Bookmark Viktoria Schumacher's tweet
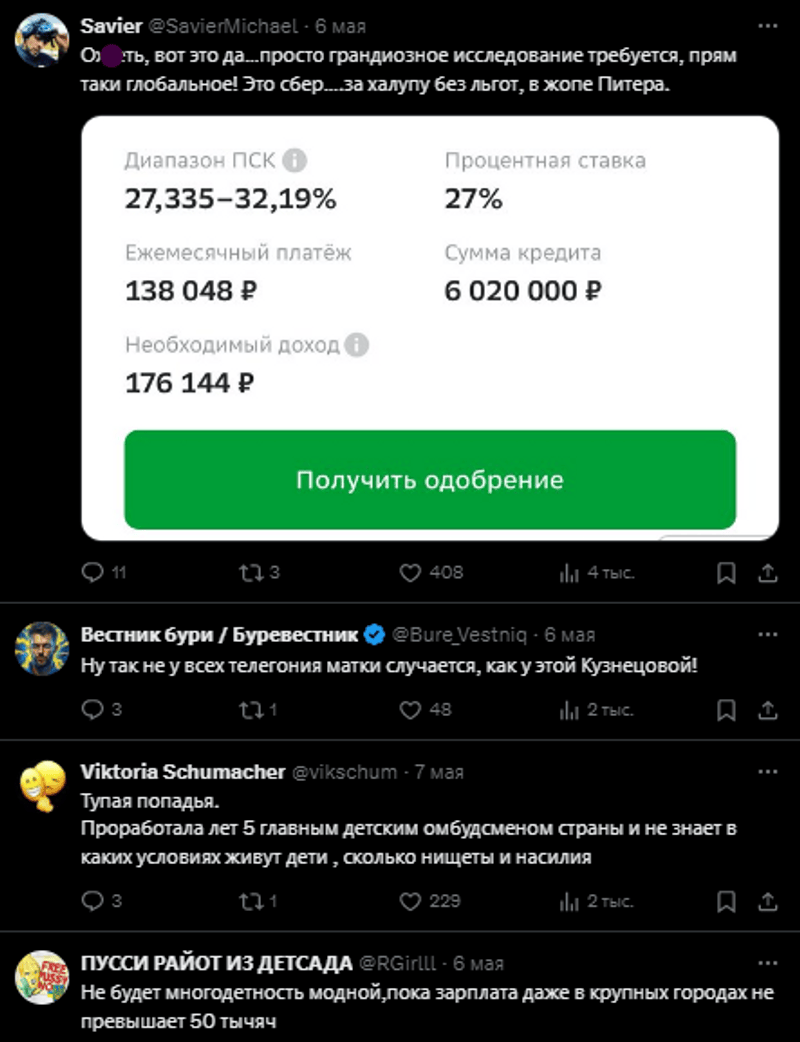 point(727,901)
